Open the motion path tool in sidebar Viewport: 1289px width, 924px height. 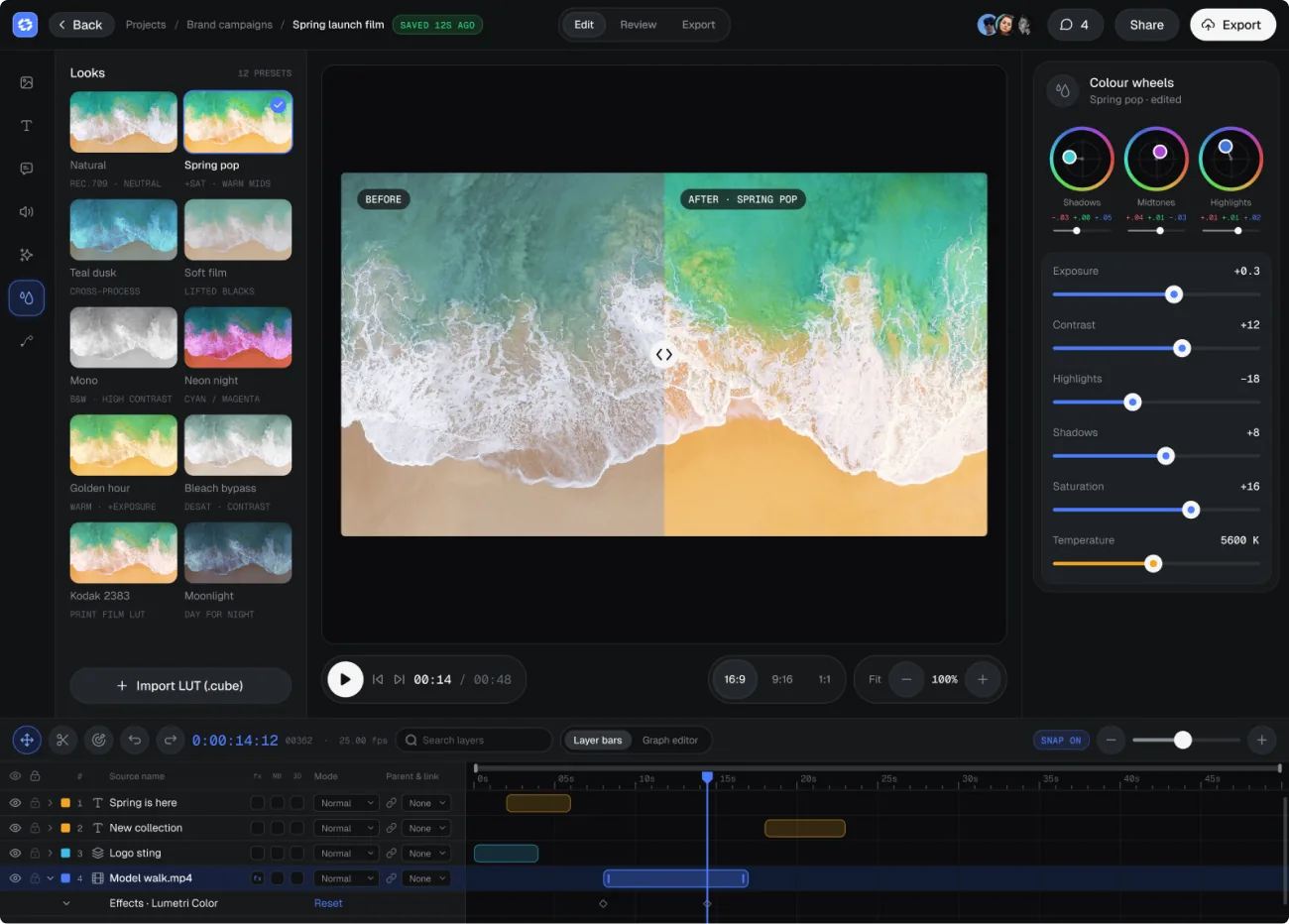point(27,341)
